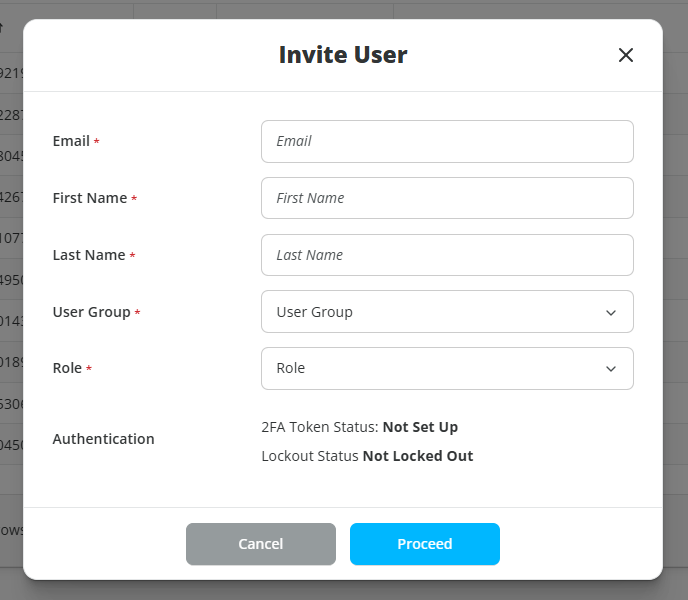Click the Email field label
The image size is (688, 600).
[71, 141]
